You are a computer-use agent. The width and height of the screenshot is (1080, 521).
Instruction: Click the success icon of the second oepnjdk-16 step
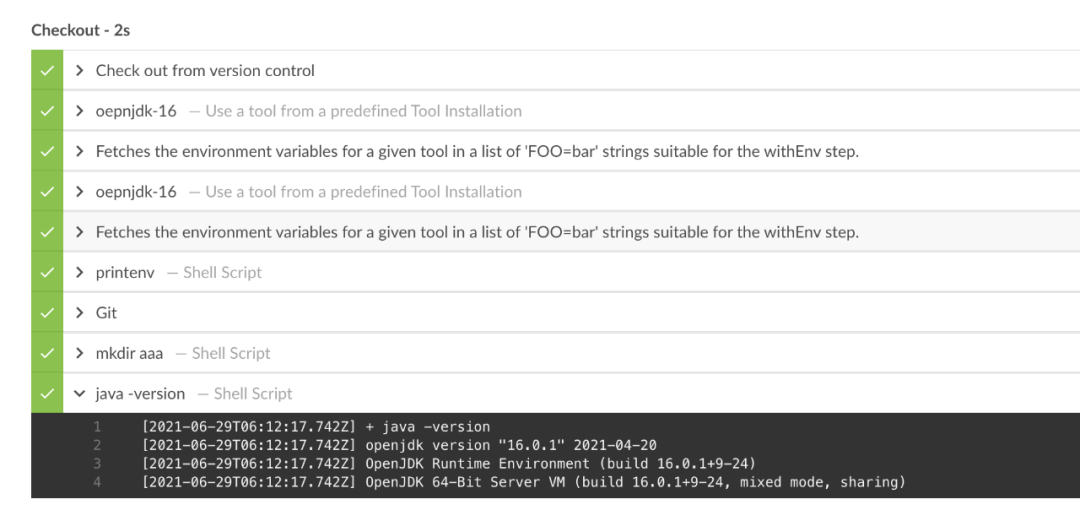click(x=46, y=192)
